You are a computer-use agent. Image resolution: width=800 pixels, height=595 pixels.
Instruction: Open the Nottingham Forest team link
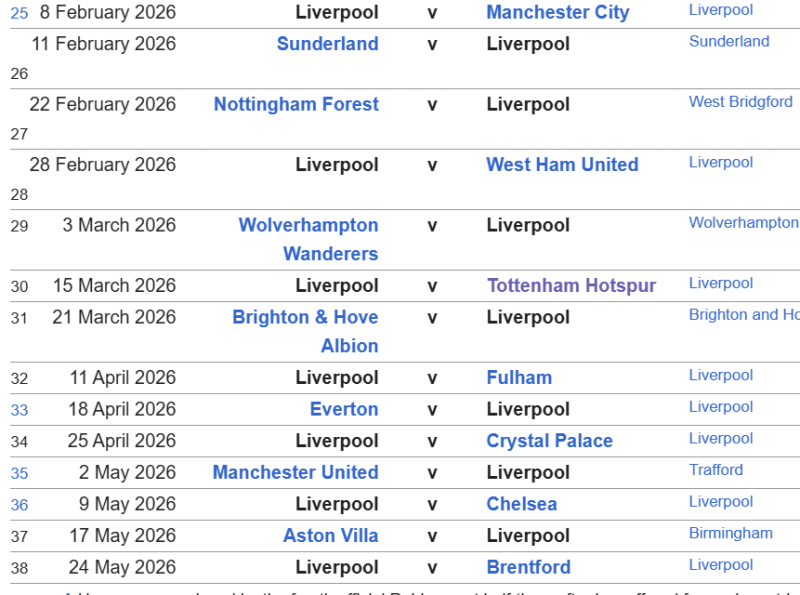tap(296, 105)
